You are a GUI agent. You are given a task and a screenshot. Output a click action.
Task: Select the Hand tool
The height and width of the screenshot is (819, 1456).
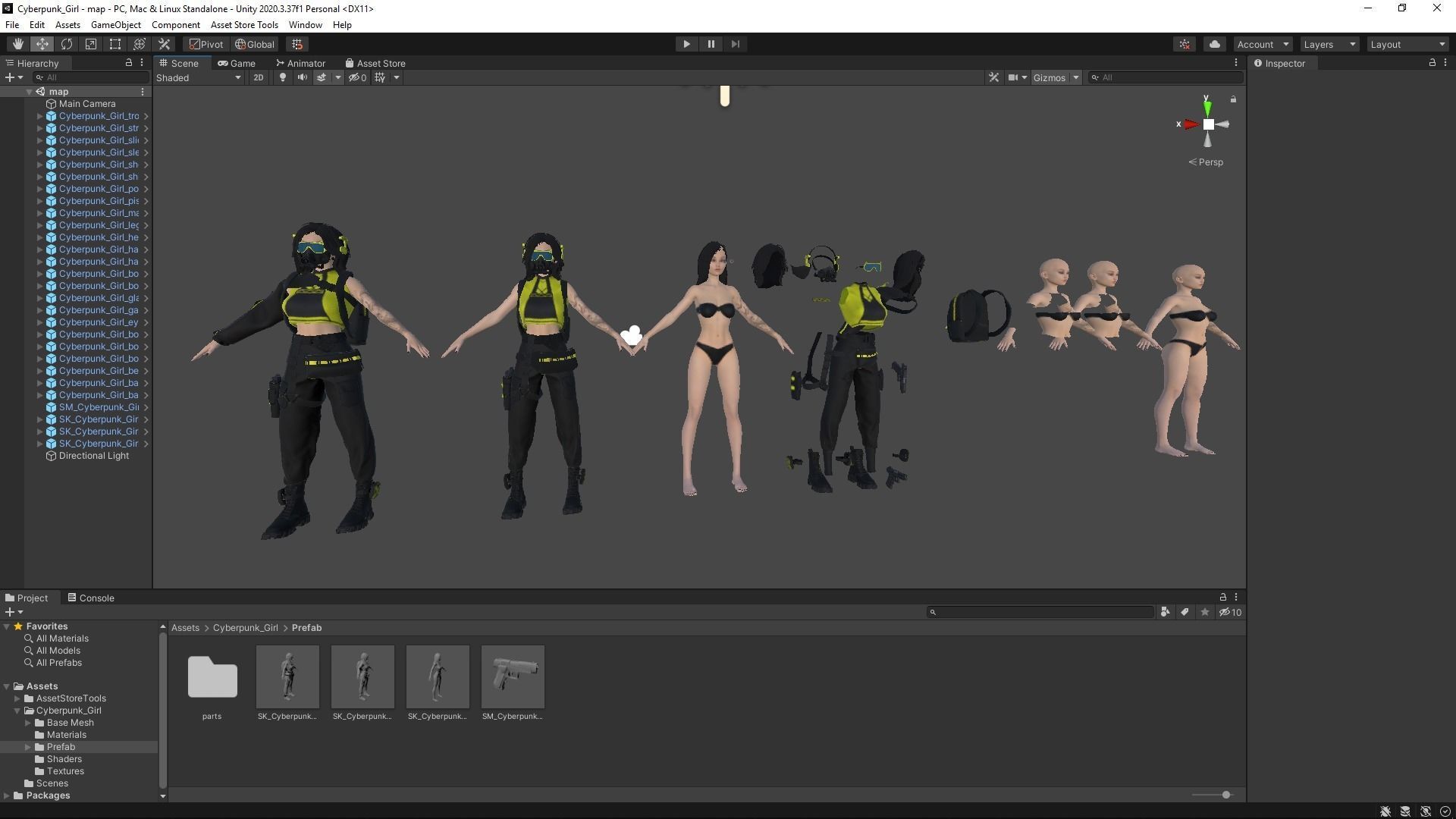(17, 44)
